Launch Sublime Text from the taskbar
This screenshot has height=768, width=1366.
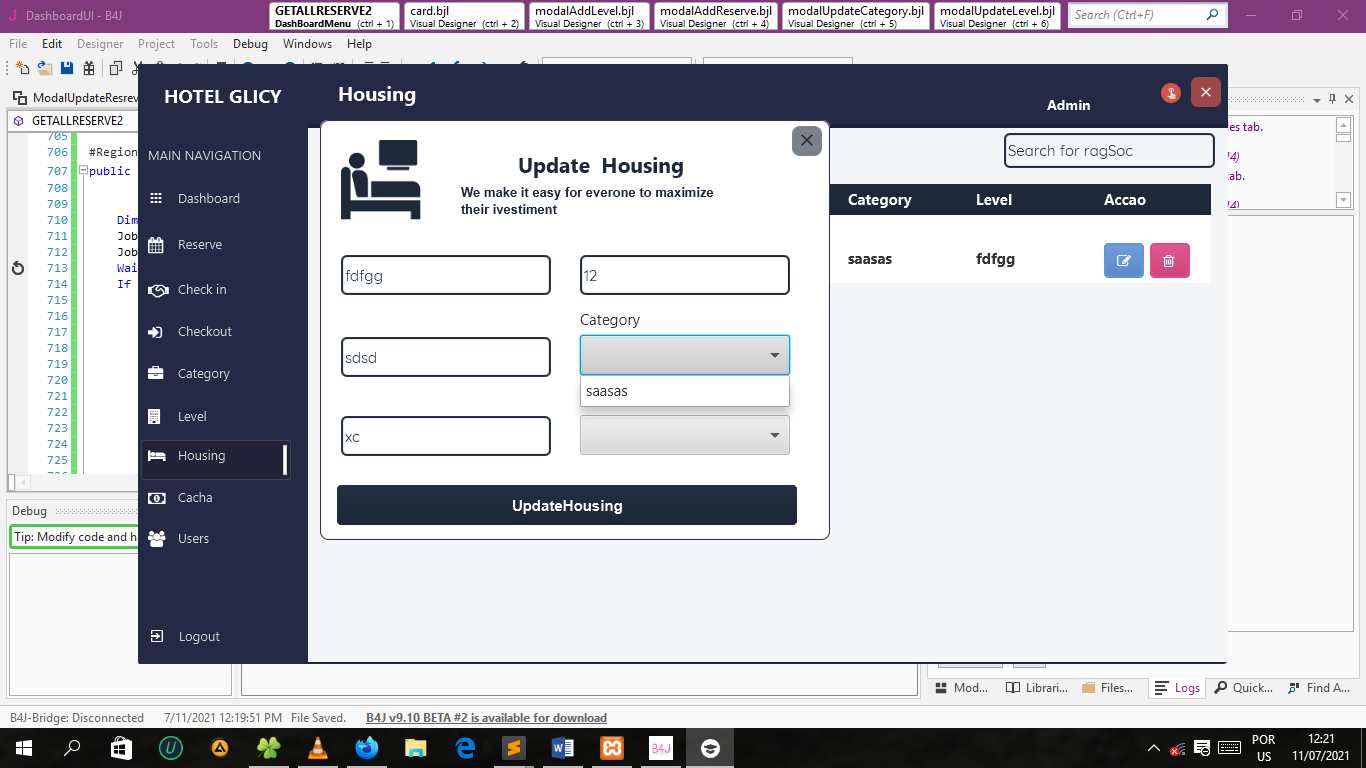[x=514, y=748]
